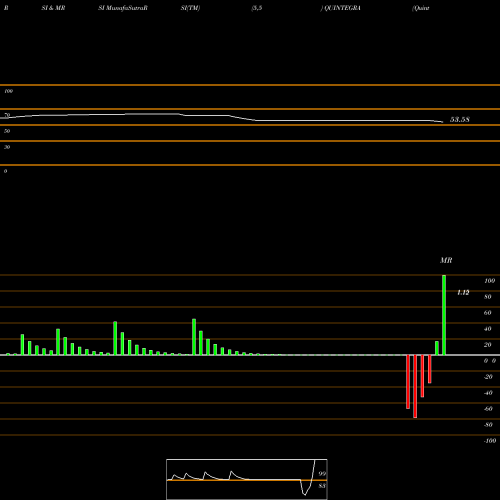
Task: Click the 83 label in the mini chart
Action: click(x=322, y=486)
